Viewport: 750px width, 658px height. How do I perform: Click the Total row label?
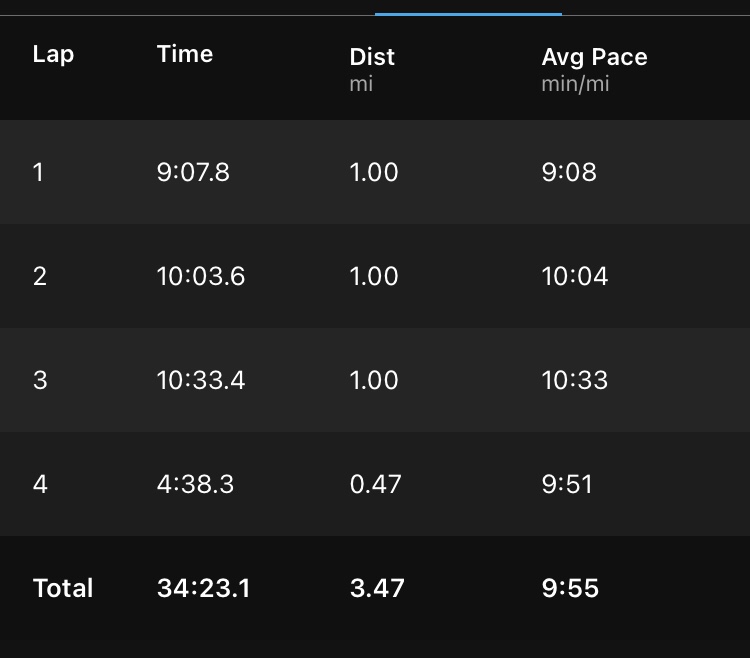coord(63,588)
